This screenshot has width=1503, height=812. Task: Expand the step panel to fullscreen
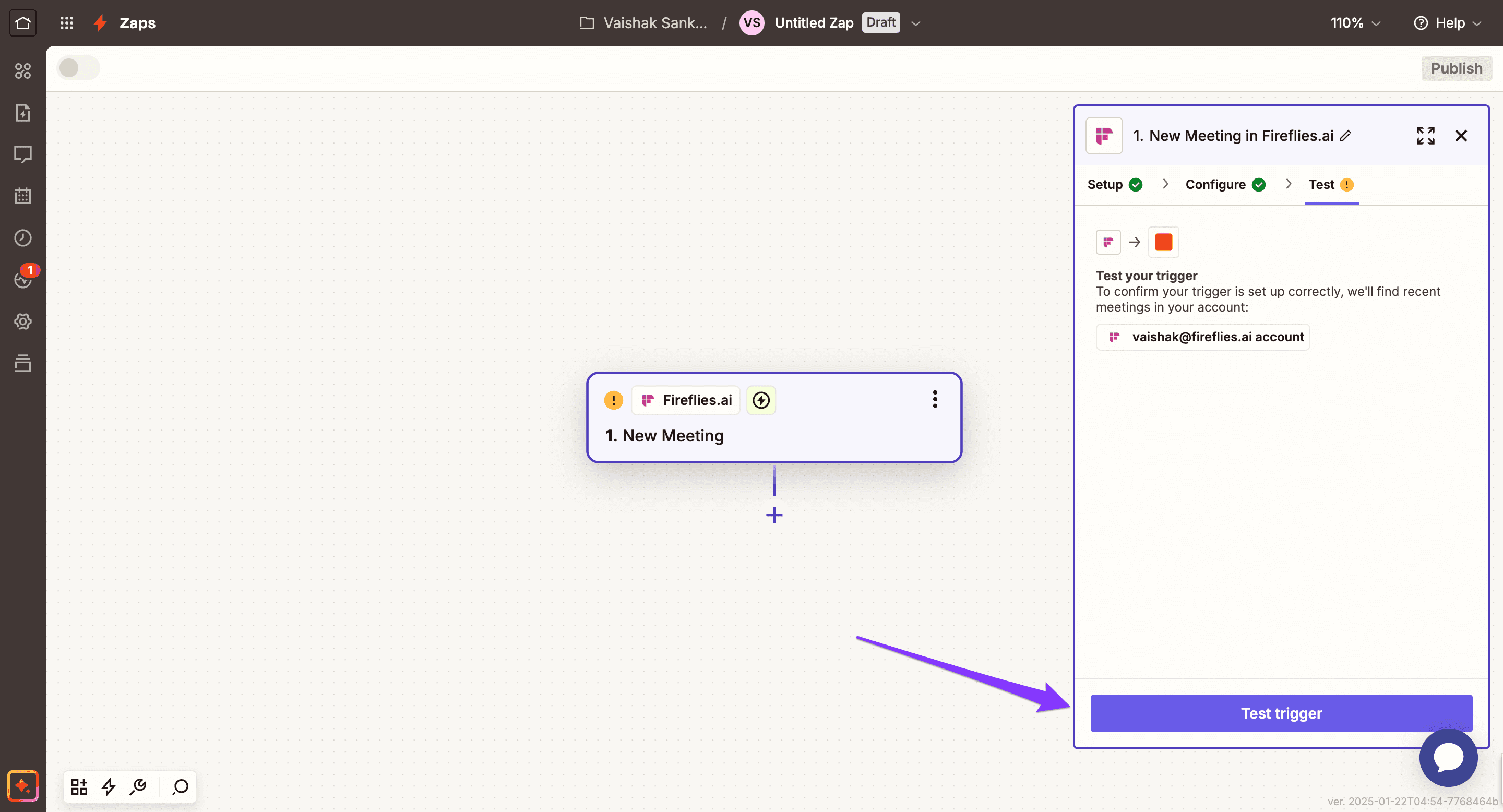pos(1425,136)
